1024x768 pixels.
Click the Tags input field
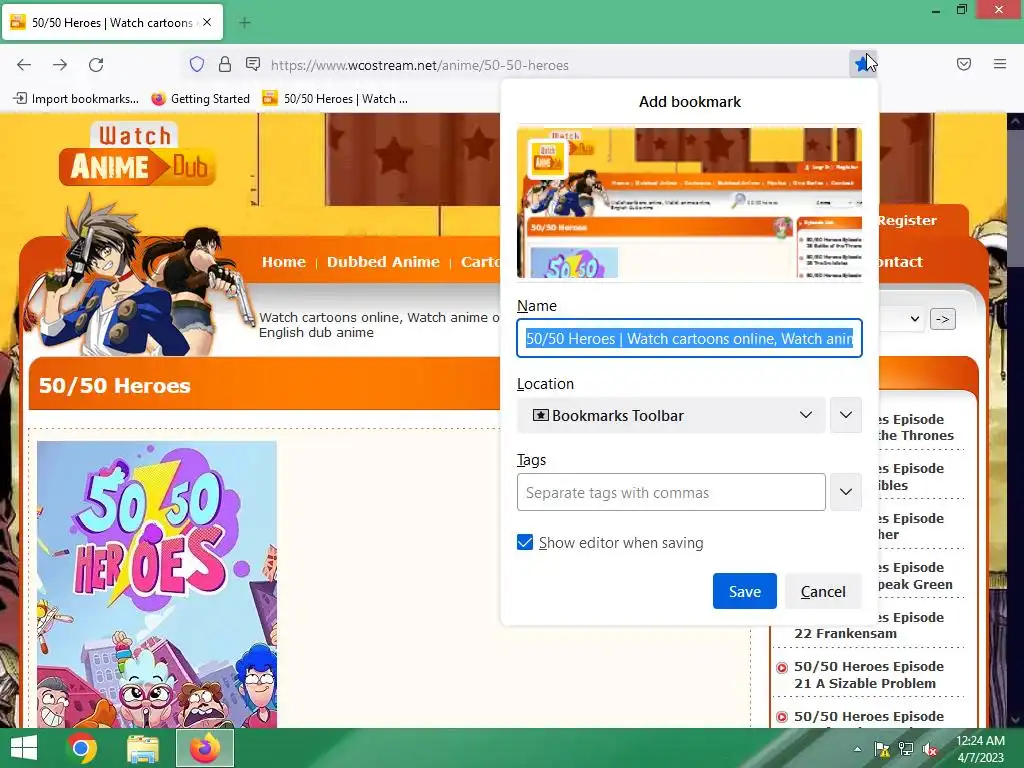tap(671, 492)
